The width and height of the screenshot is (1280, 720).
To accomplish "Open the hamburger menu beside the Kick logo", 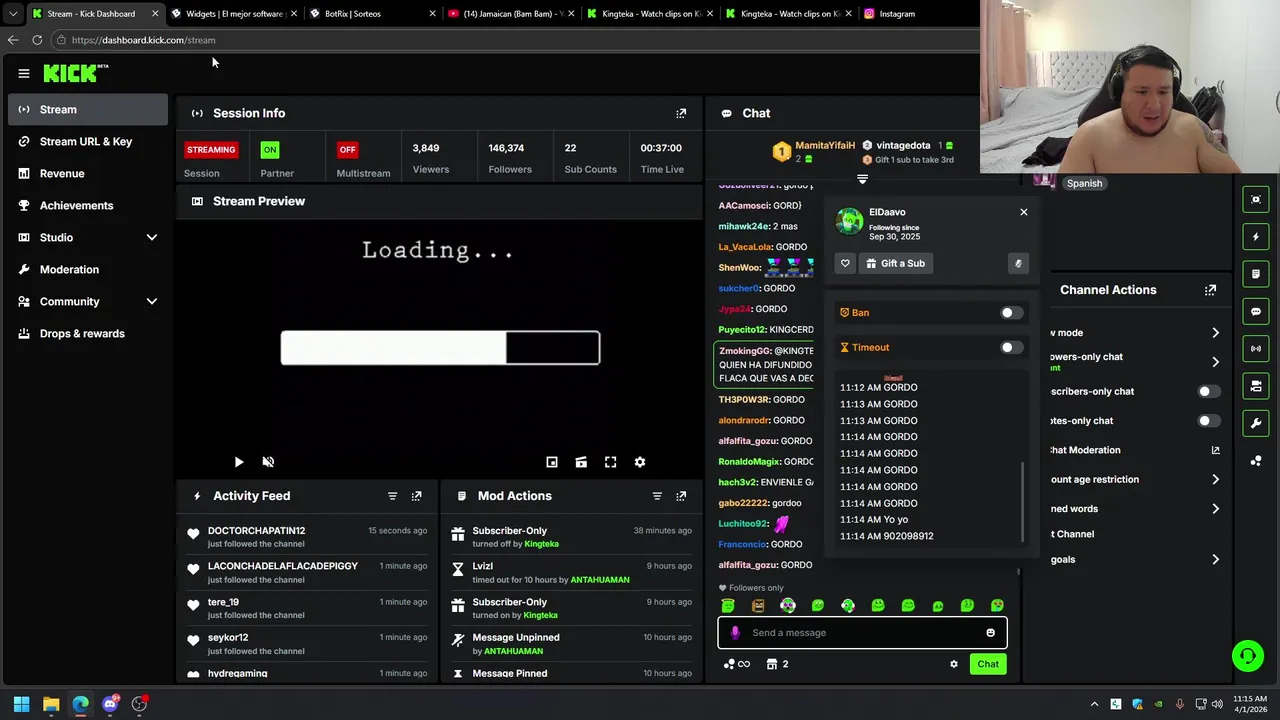I will tap(24, 73).
